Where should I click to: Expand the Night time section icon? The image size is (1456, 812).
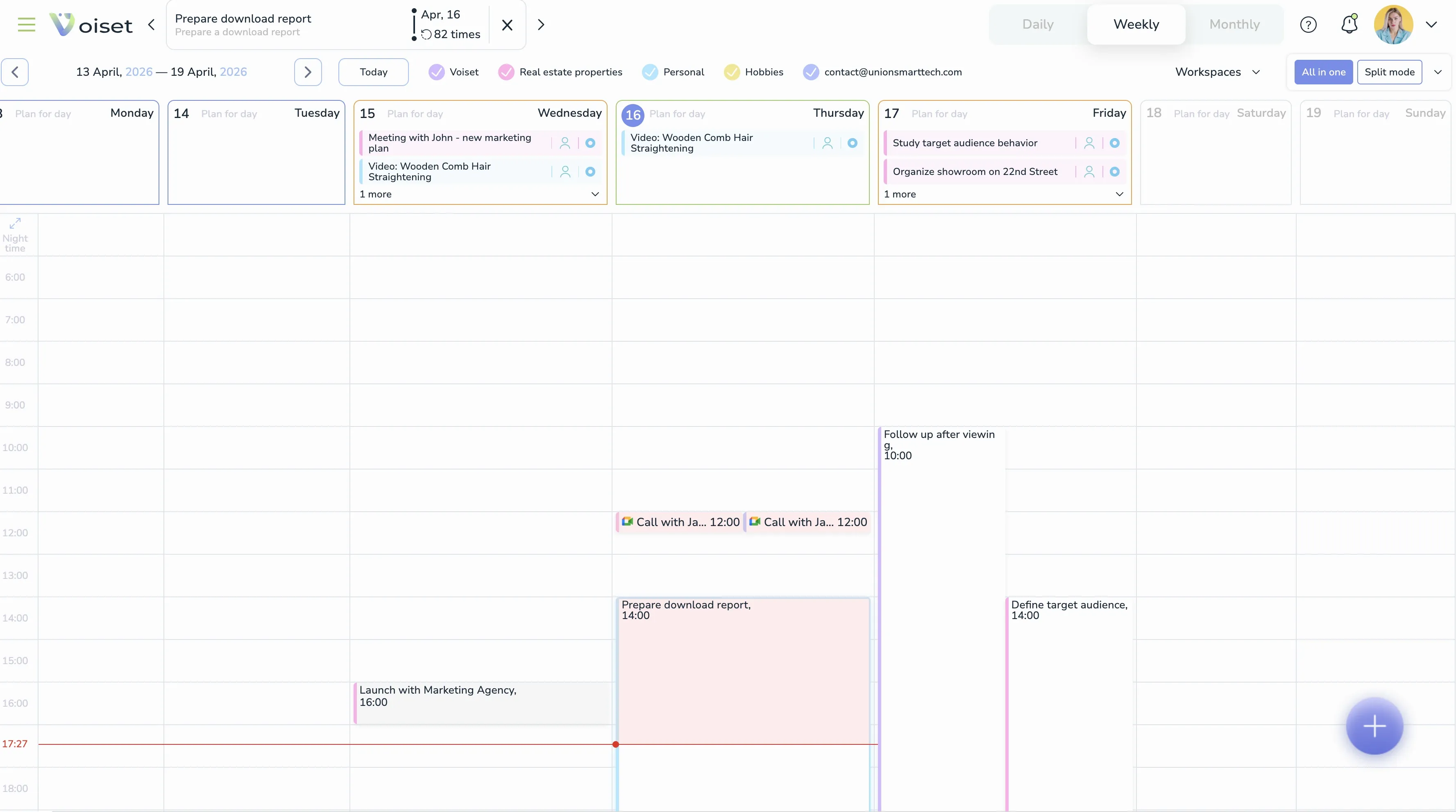15,222
